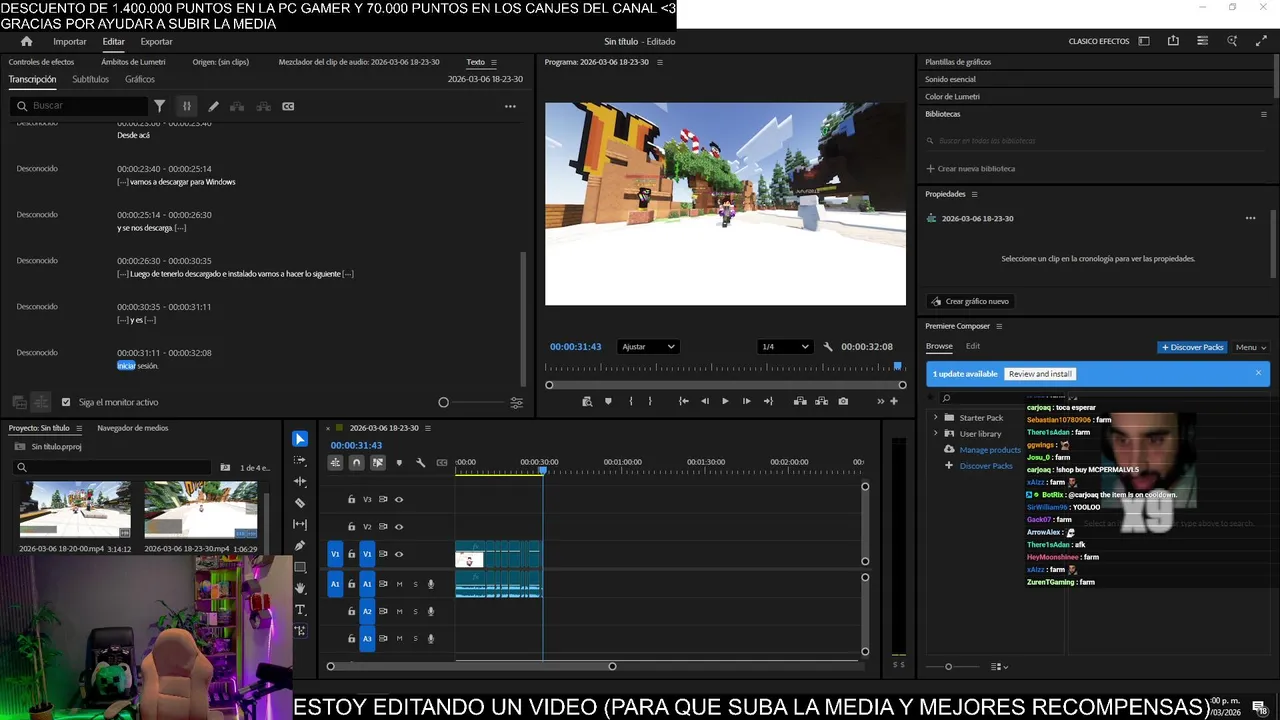Toggle 'Siga el monitor activo' checkbox

[66, 402]
